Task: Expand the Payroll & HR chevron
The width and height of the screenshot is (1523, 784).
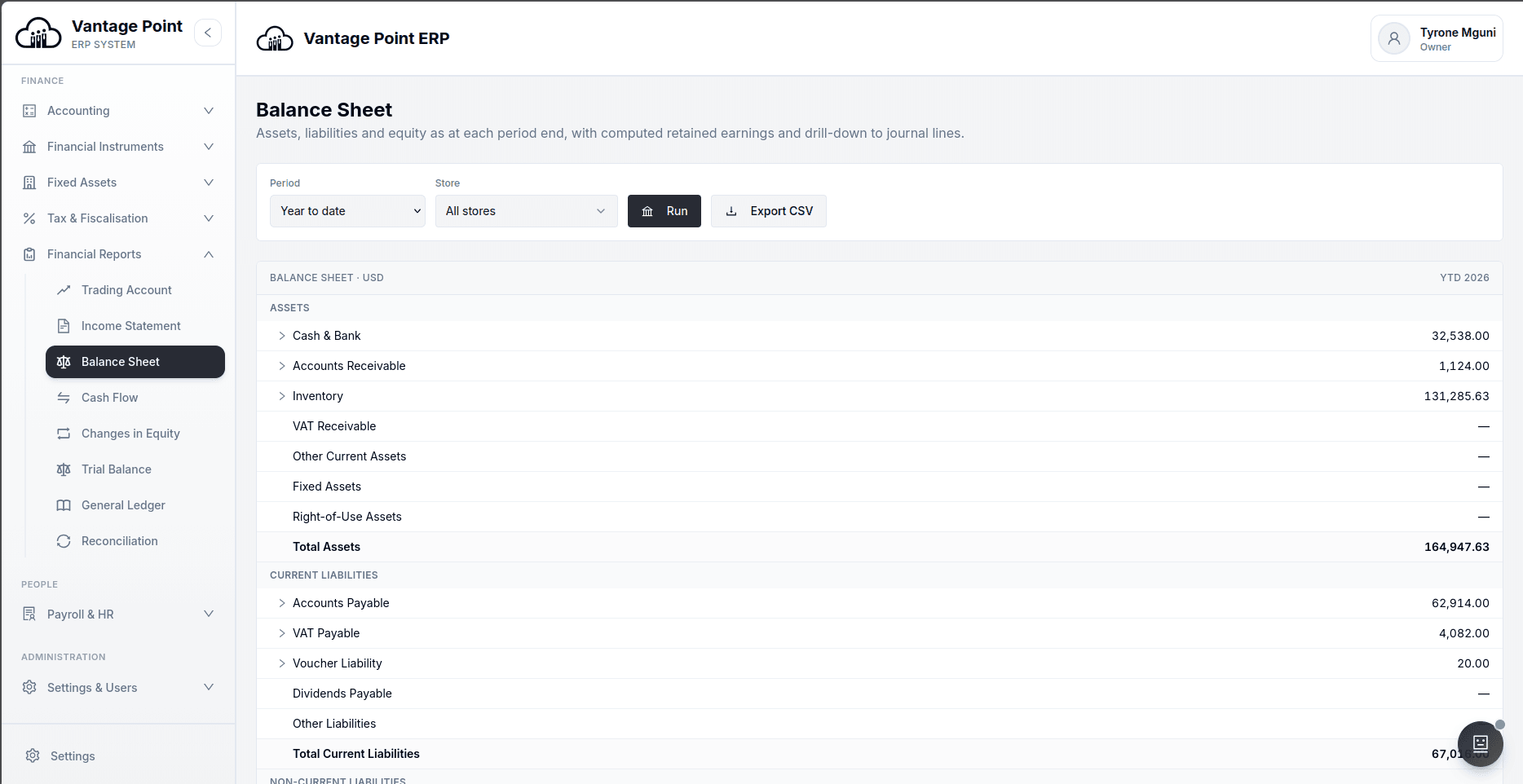Action: pyautogui.click(x=209, y=614)
